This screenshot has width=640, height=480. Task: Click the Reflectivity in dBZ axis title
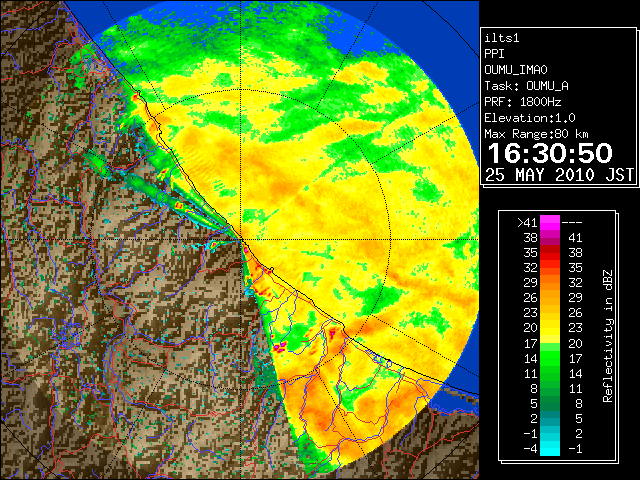[x=608, y=336]
